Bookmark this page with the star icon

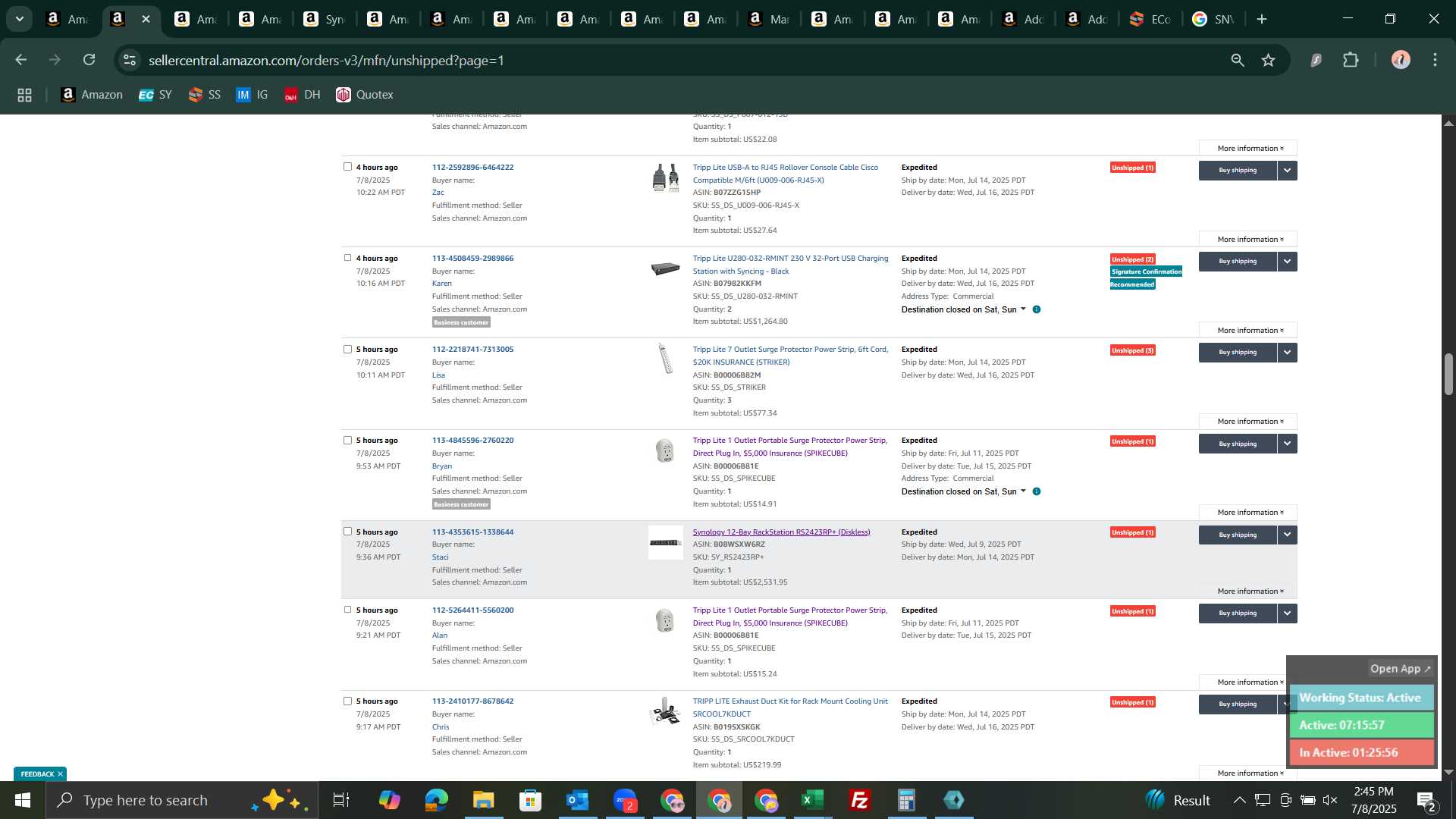click(1268, 60)
